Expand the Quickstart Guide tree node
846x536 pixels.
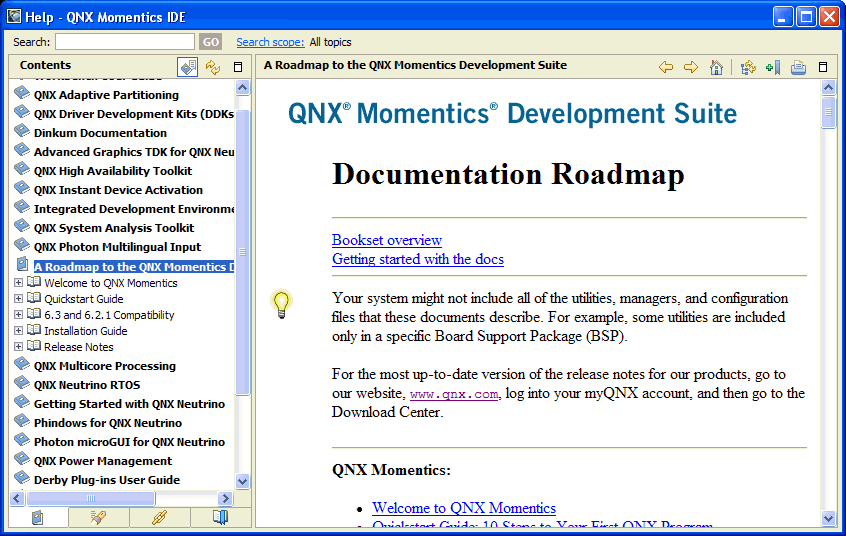coord(18,299)
